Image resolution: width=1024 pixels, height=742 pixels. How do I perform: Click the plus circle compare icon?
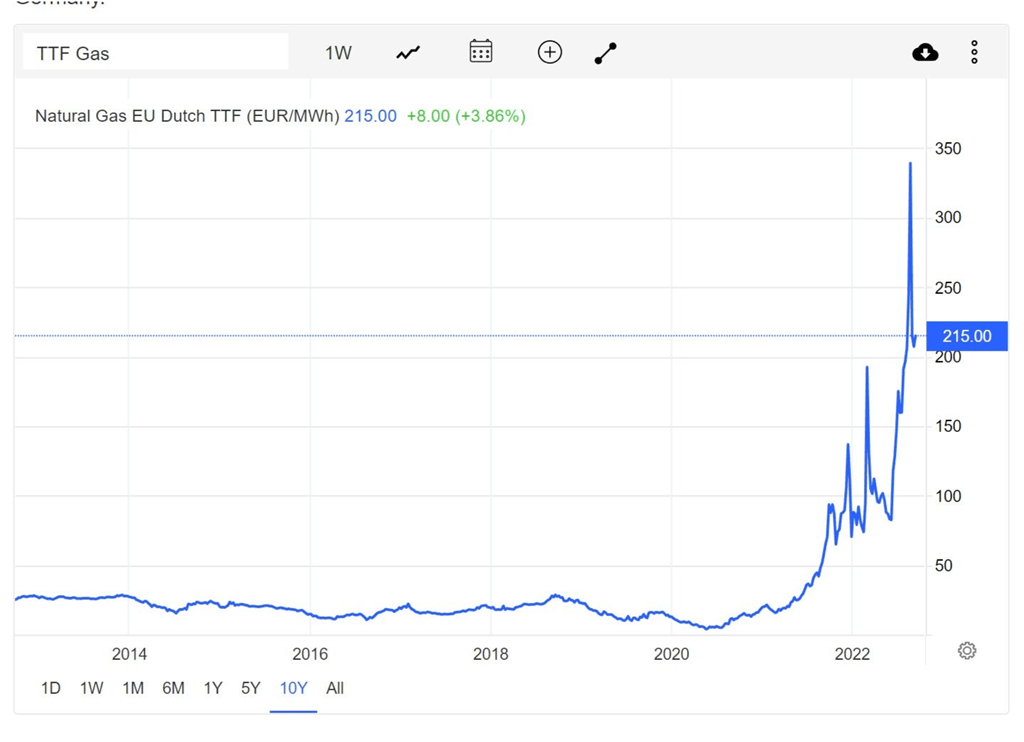[550, 52]
